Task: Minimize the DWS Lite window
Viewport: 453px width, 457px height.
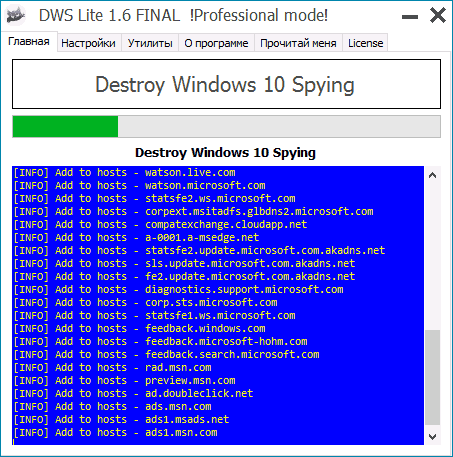Action: coord(410,17)
